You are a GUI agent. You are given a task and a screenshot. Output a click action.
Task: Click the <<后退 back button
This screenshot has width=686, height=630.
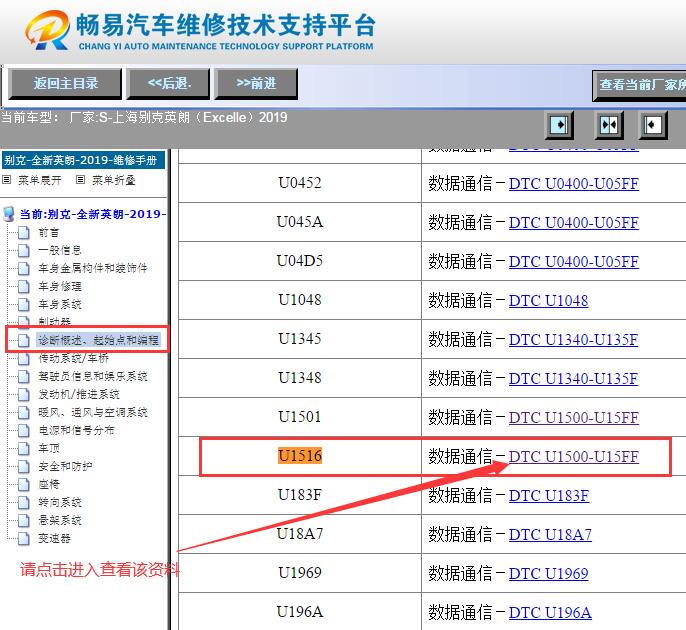(169, 83)
